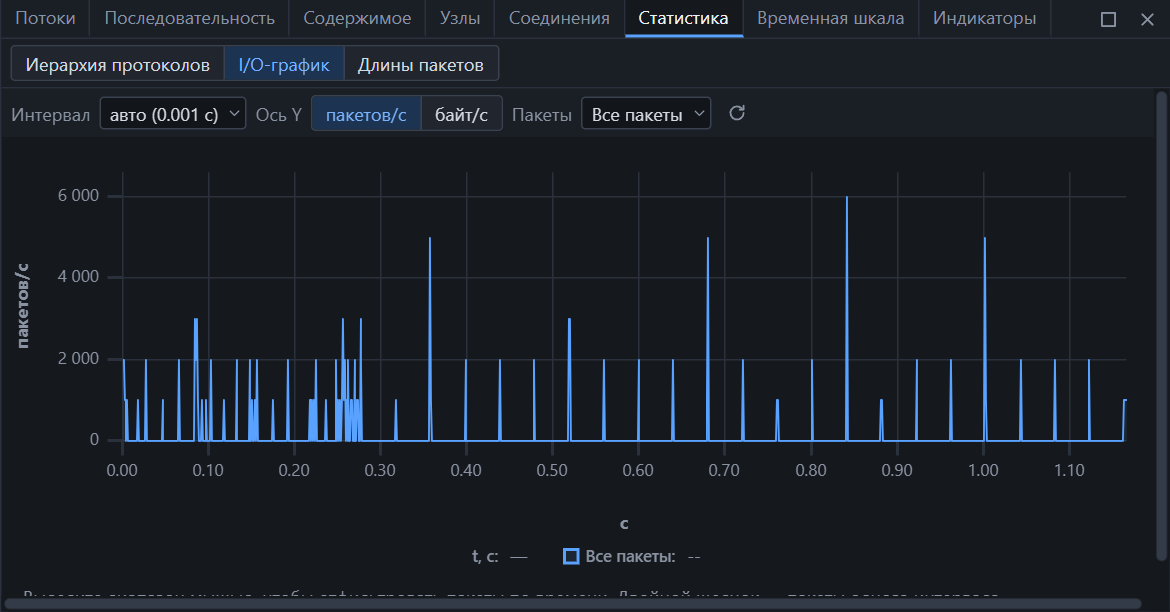1170x612 pixels.
Task: Click the 'Все пакеты:' legend label
Action: click(631, 556)
